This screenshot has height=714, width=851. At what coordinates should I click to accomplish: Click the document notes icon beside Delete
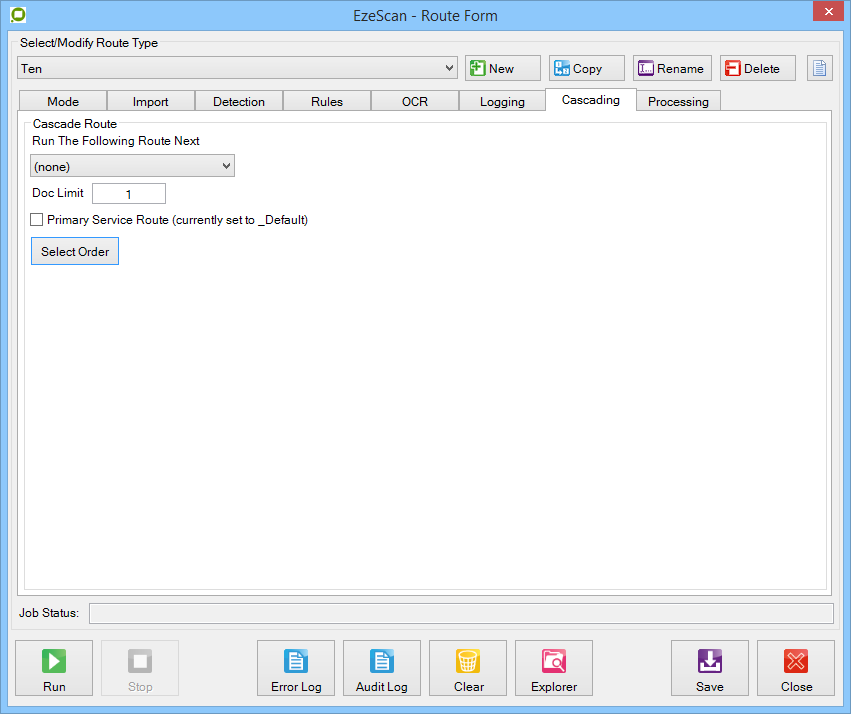[x=820, y=68]
